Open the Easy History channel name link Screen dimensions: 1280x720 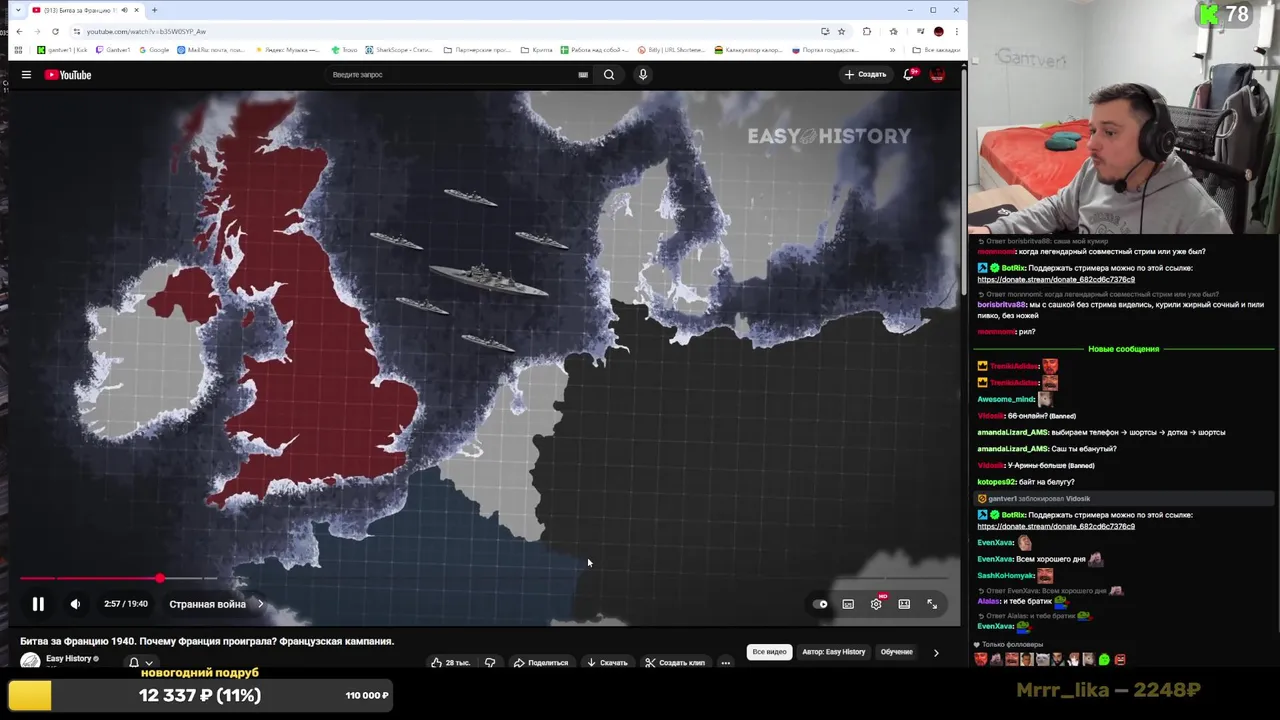(68, 659)
